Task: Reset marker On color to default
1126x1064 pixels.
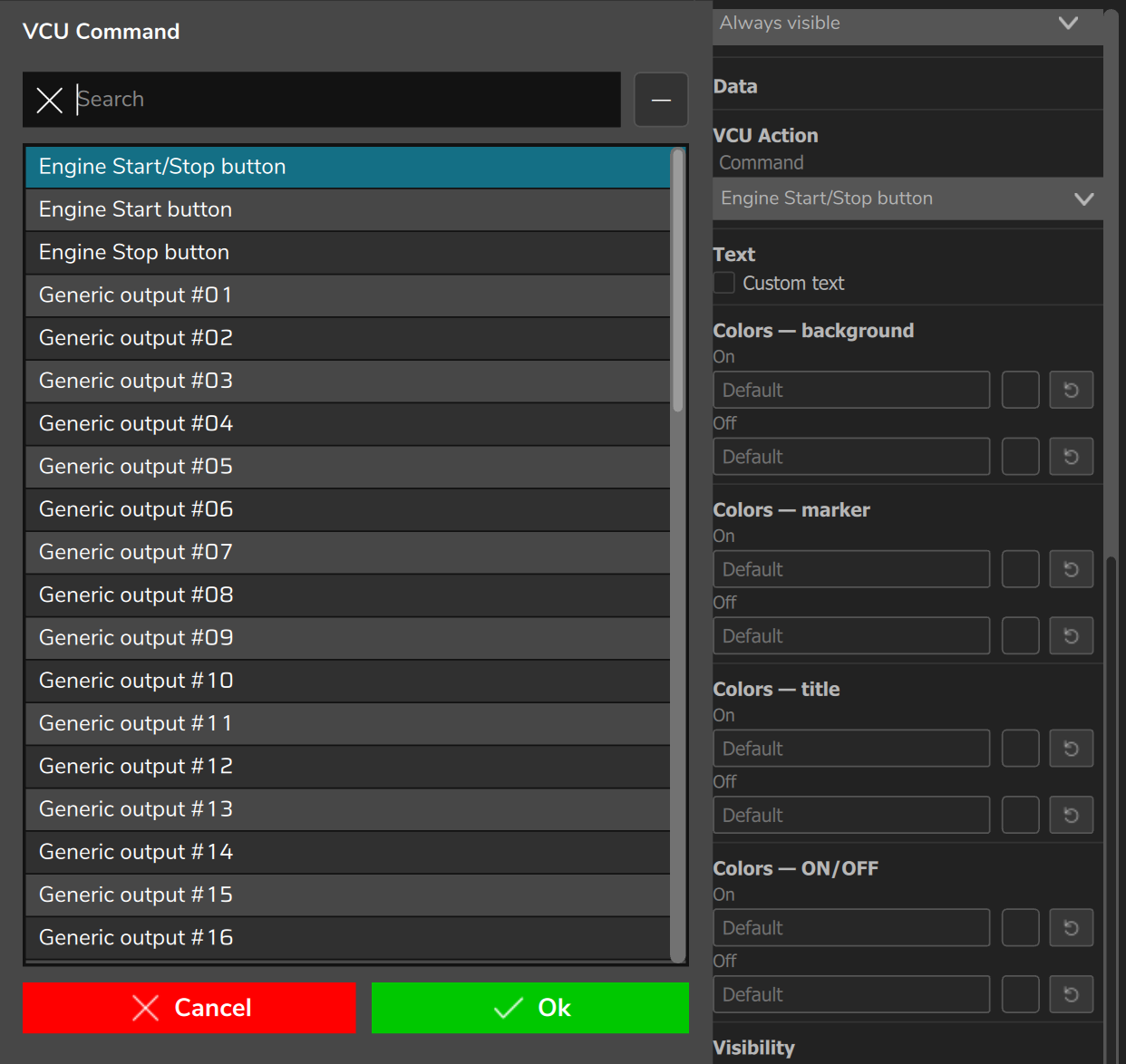Action: 1071,569
